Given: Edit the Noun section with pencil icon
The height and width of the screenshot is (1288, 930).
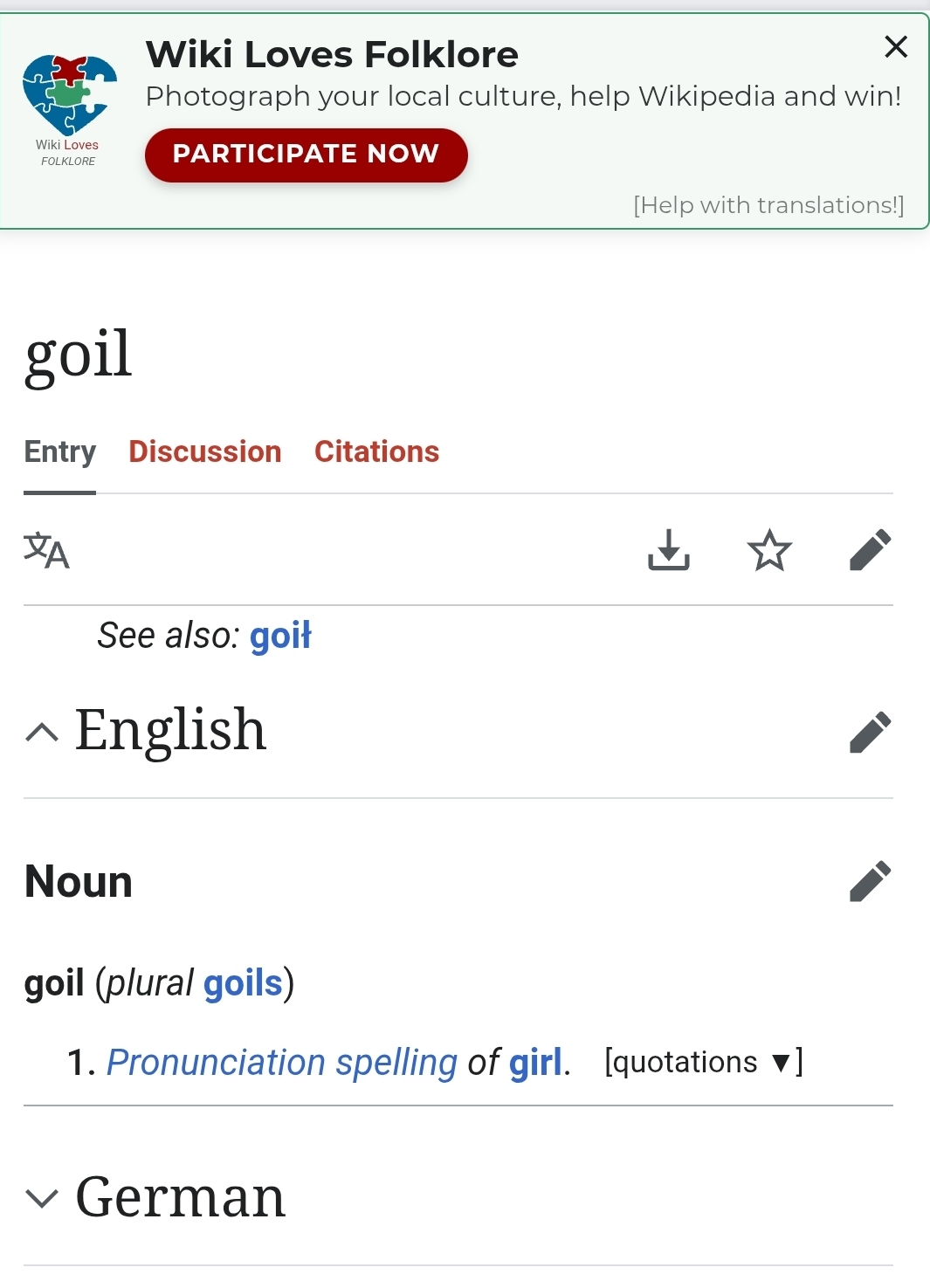Looking at the screenshot, I should [870, 881].
